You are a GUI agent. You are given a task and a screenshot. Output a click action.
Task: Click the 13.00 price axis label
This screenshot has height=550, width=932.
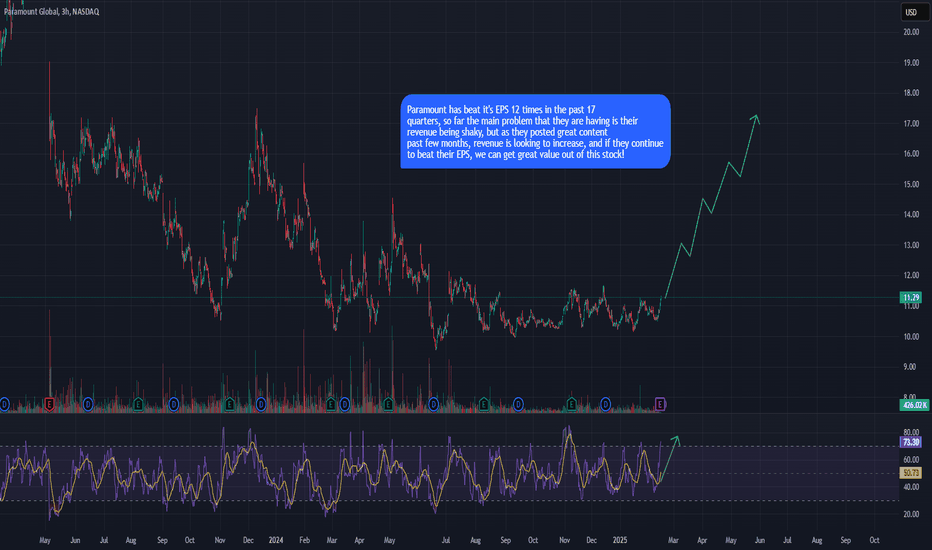point(911,245)
